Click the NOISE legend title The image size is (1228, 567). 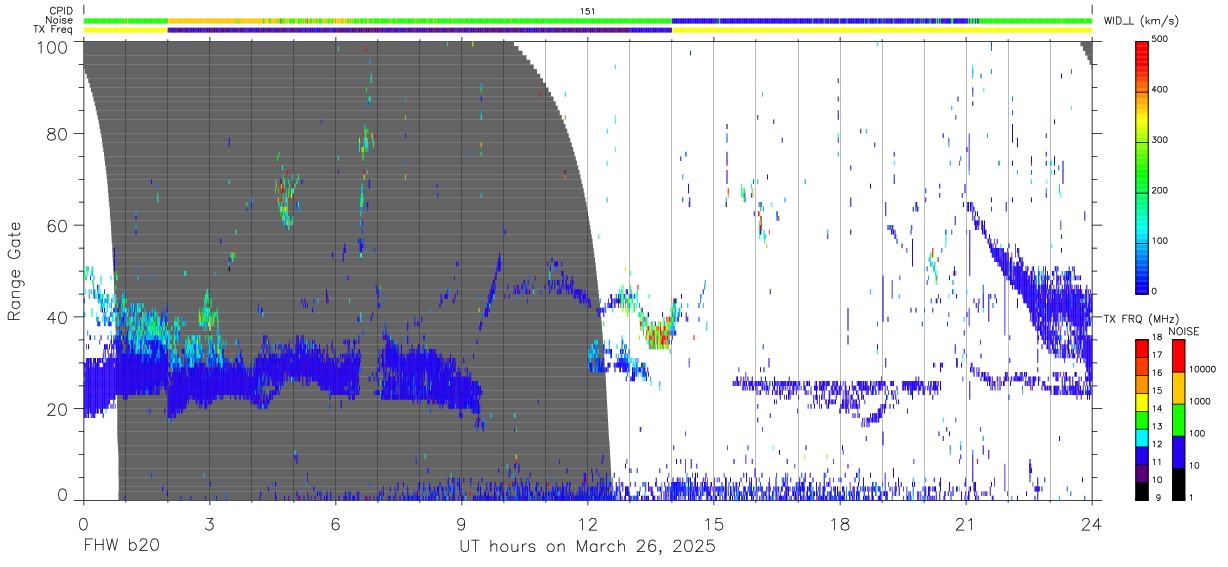tap(1185, 331)
